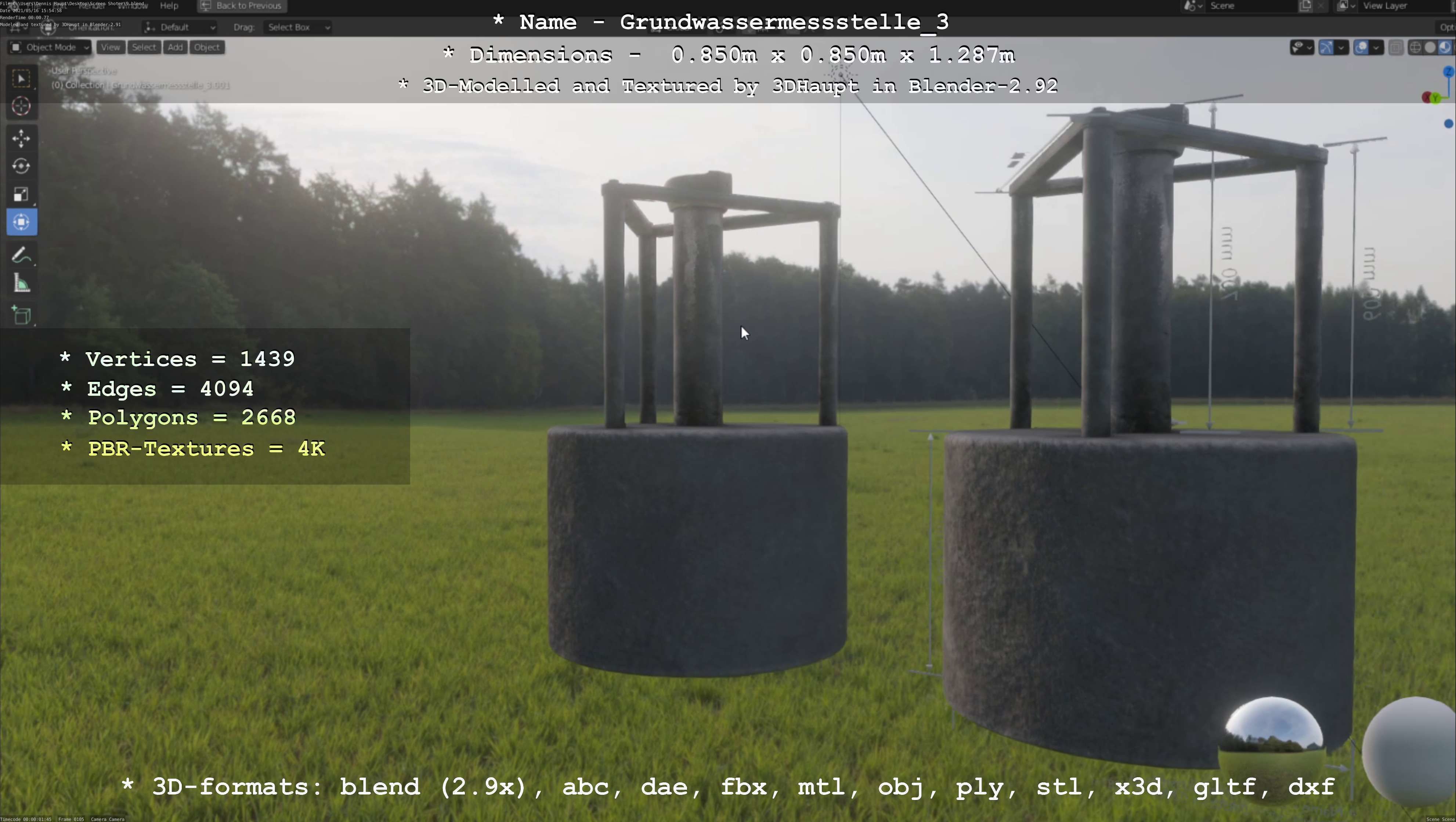Open viewport visibility and selectability dropdown

click(1302, 47)
